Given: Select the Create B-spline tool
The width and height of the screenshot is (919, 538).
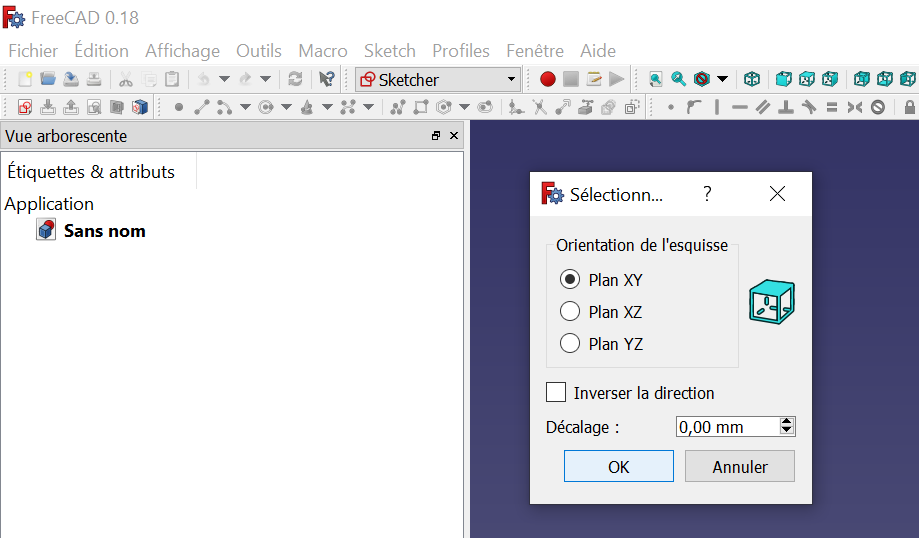Looking at the screenshot, I should pos(348,107).
